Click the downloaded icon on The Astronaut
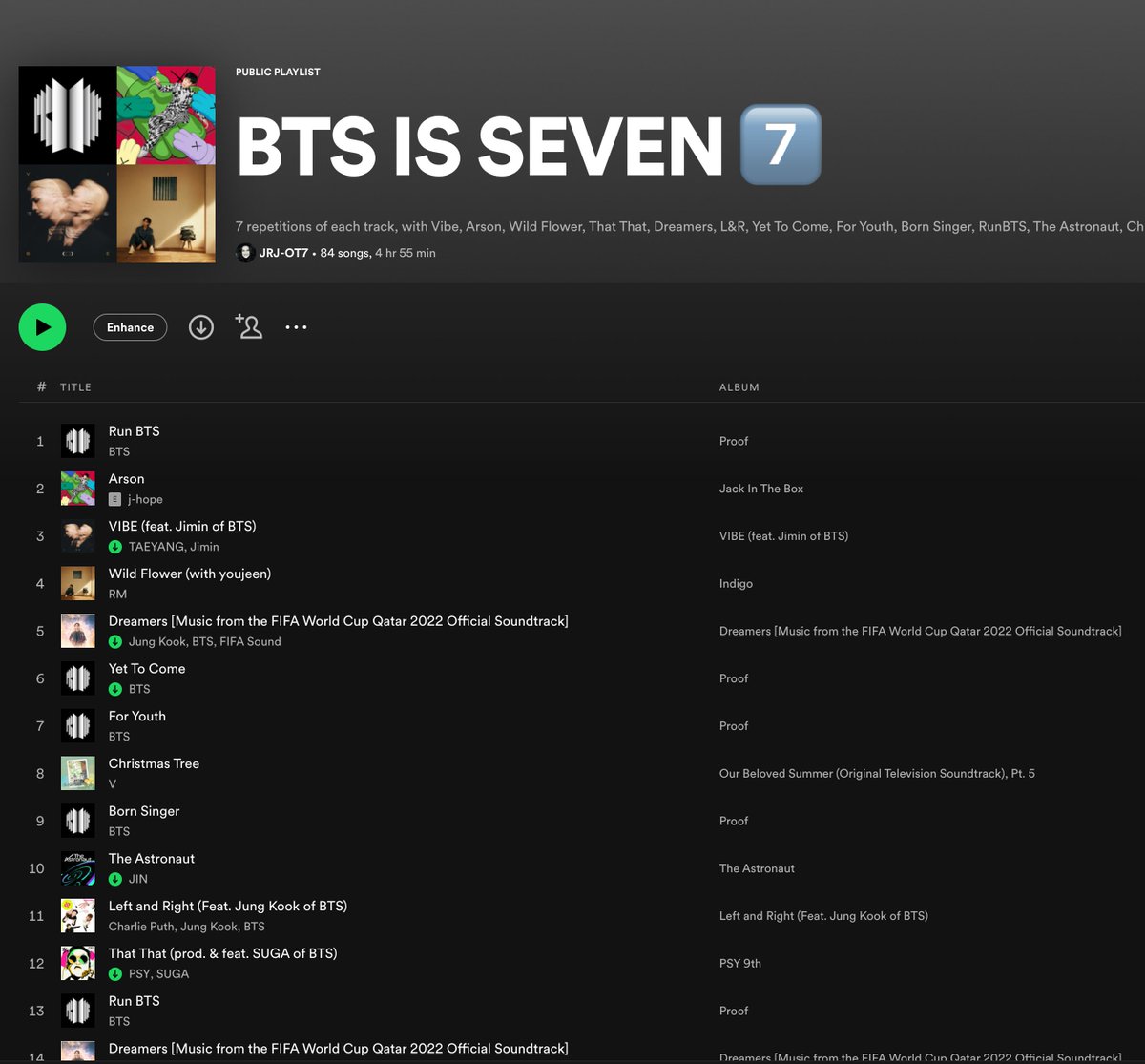This screenshot has width=1145, height=1064. tap(115, 879)
